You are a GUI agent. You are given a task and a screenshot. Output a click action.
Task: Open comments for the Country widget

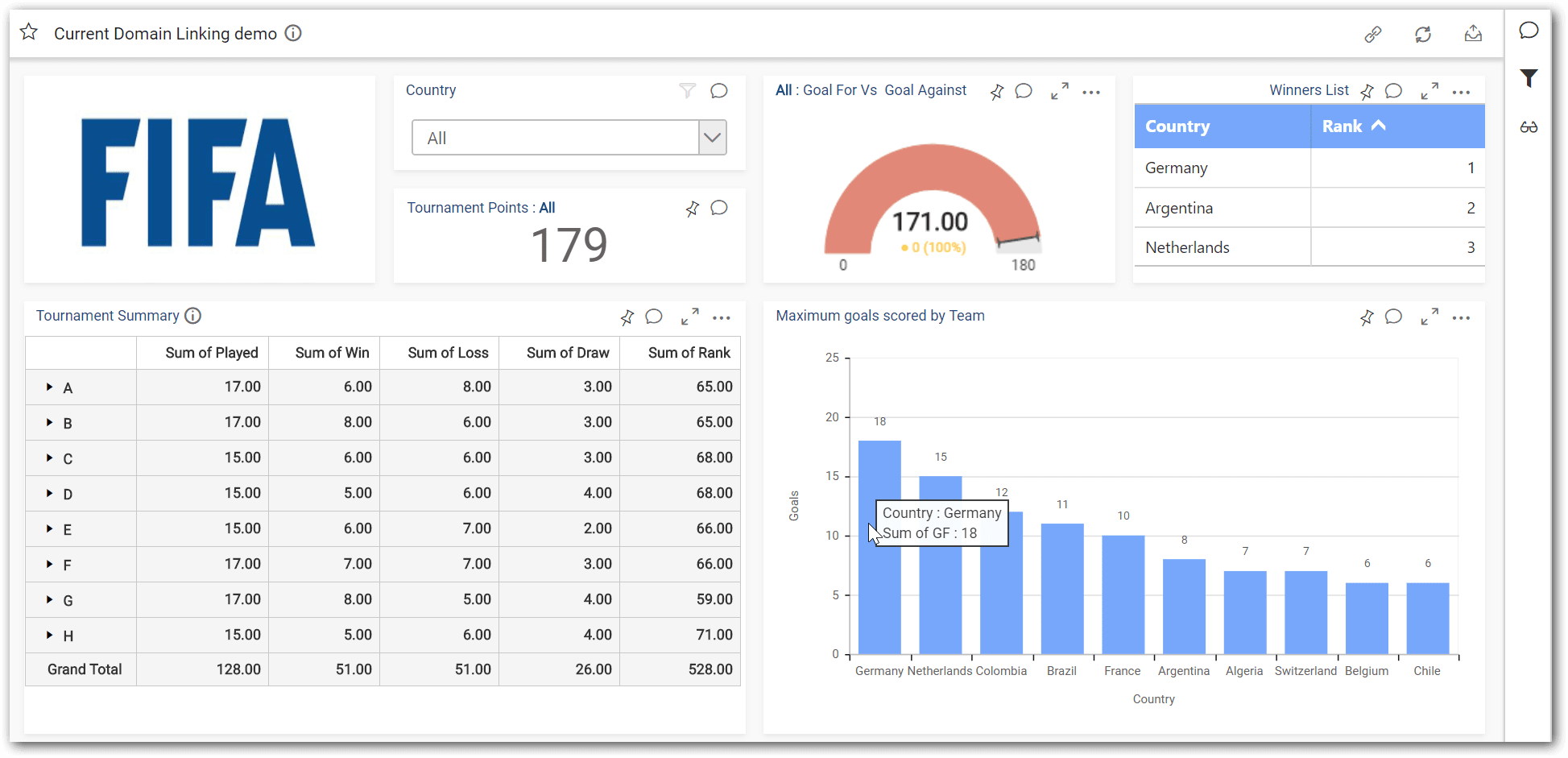point(719,91)
